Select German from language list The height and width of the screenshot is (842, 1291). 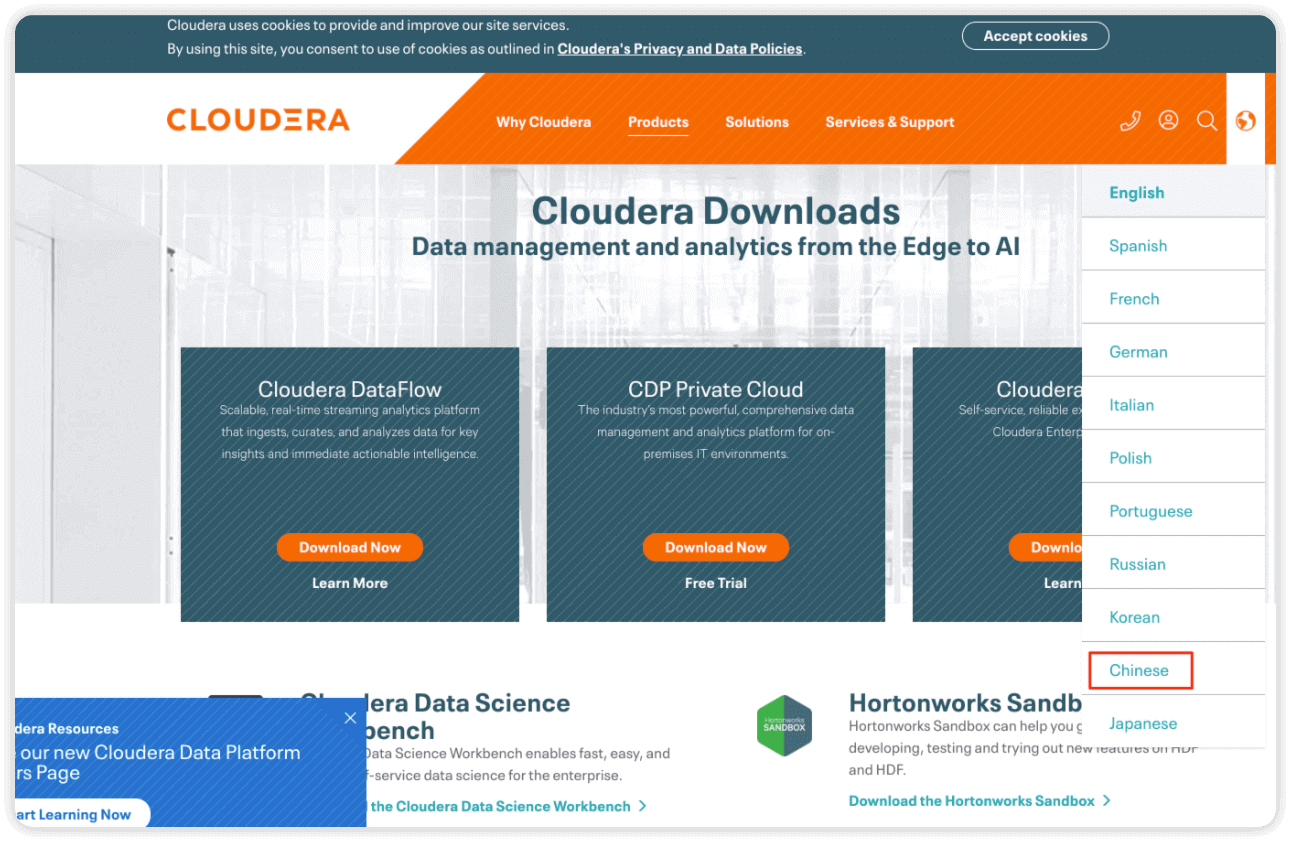1173,351
